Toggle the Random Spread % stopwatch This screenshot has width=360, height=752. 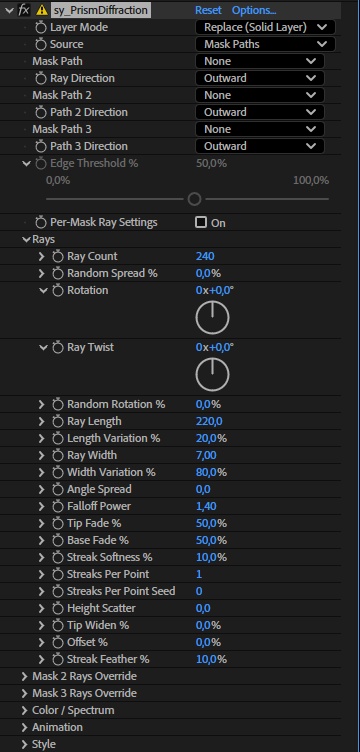pos(58,274)
